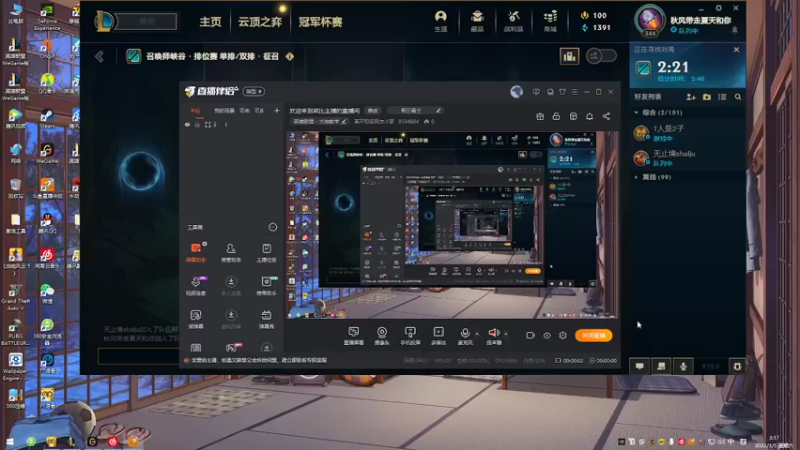Viewport: 800px width, 450px height.
Task: Toggle the preview eye icon near stream button
Action: tap(546, 336)
